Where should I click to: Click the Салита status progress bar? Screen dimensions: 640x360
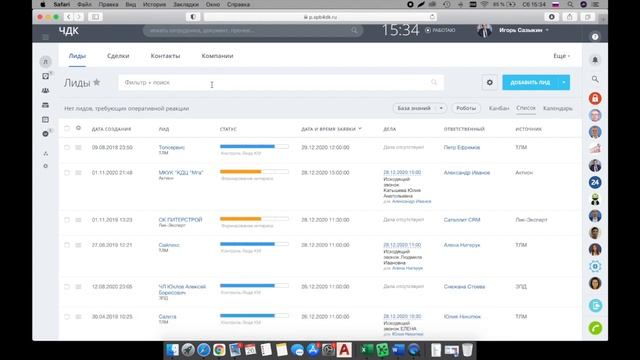coord(254,316)
